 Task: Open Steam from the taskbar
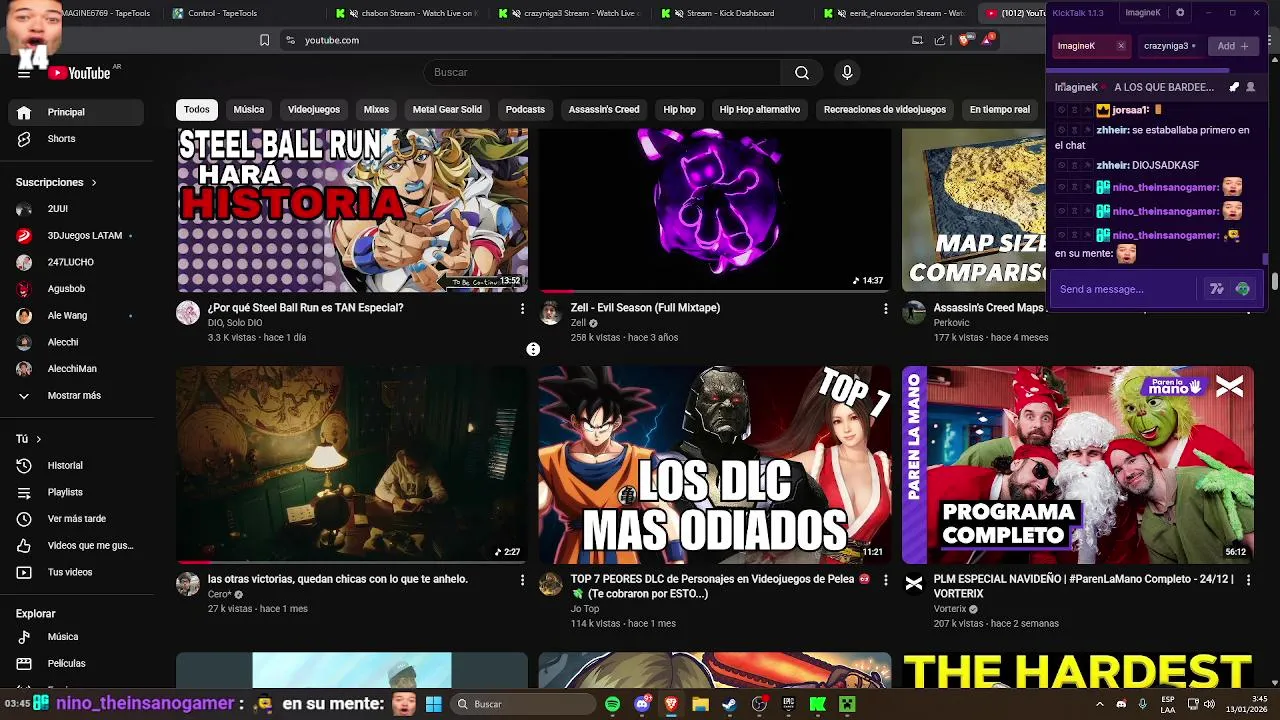point(730,704)
